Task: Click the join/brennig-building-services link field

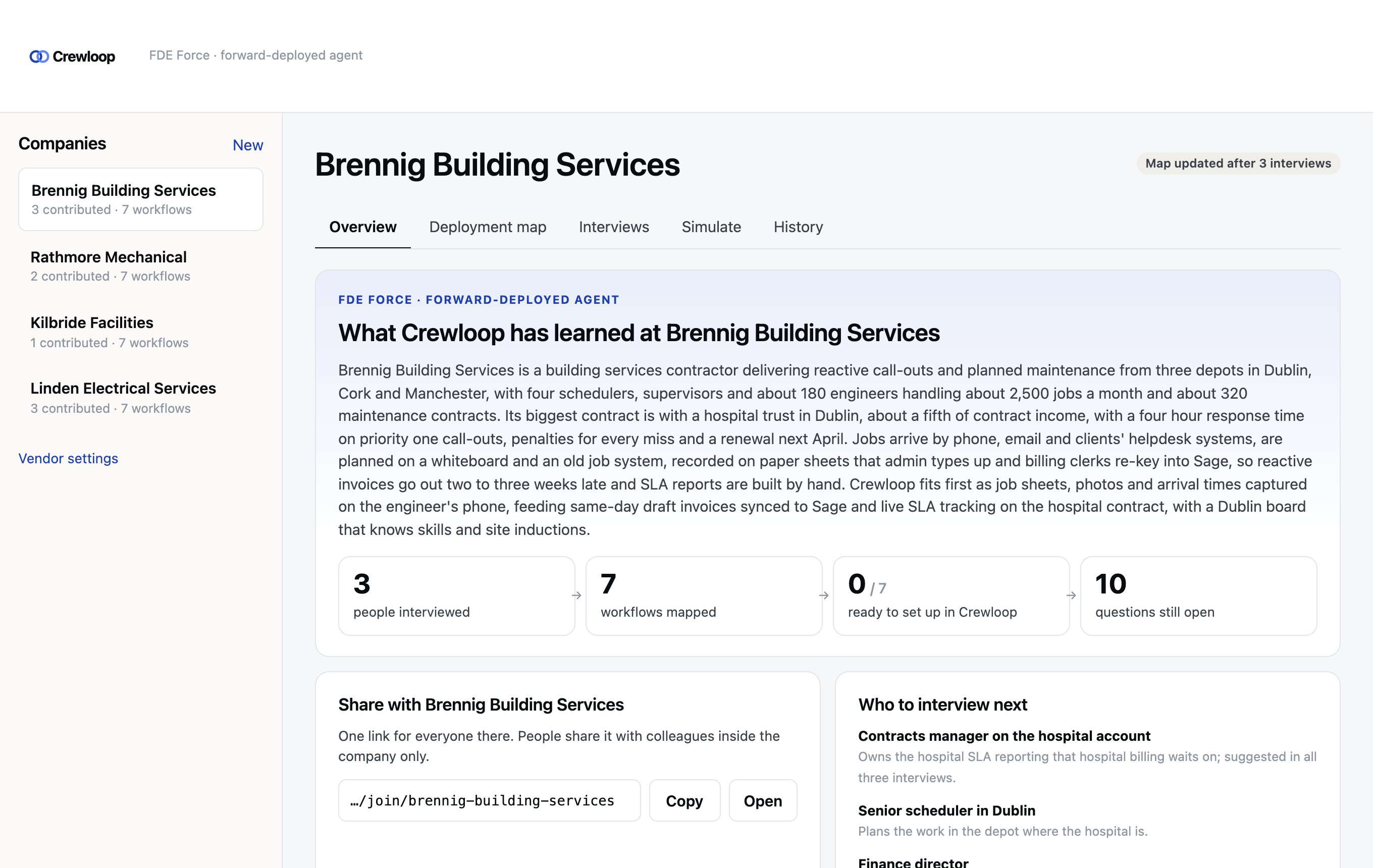Action: [489, 800]
